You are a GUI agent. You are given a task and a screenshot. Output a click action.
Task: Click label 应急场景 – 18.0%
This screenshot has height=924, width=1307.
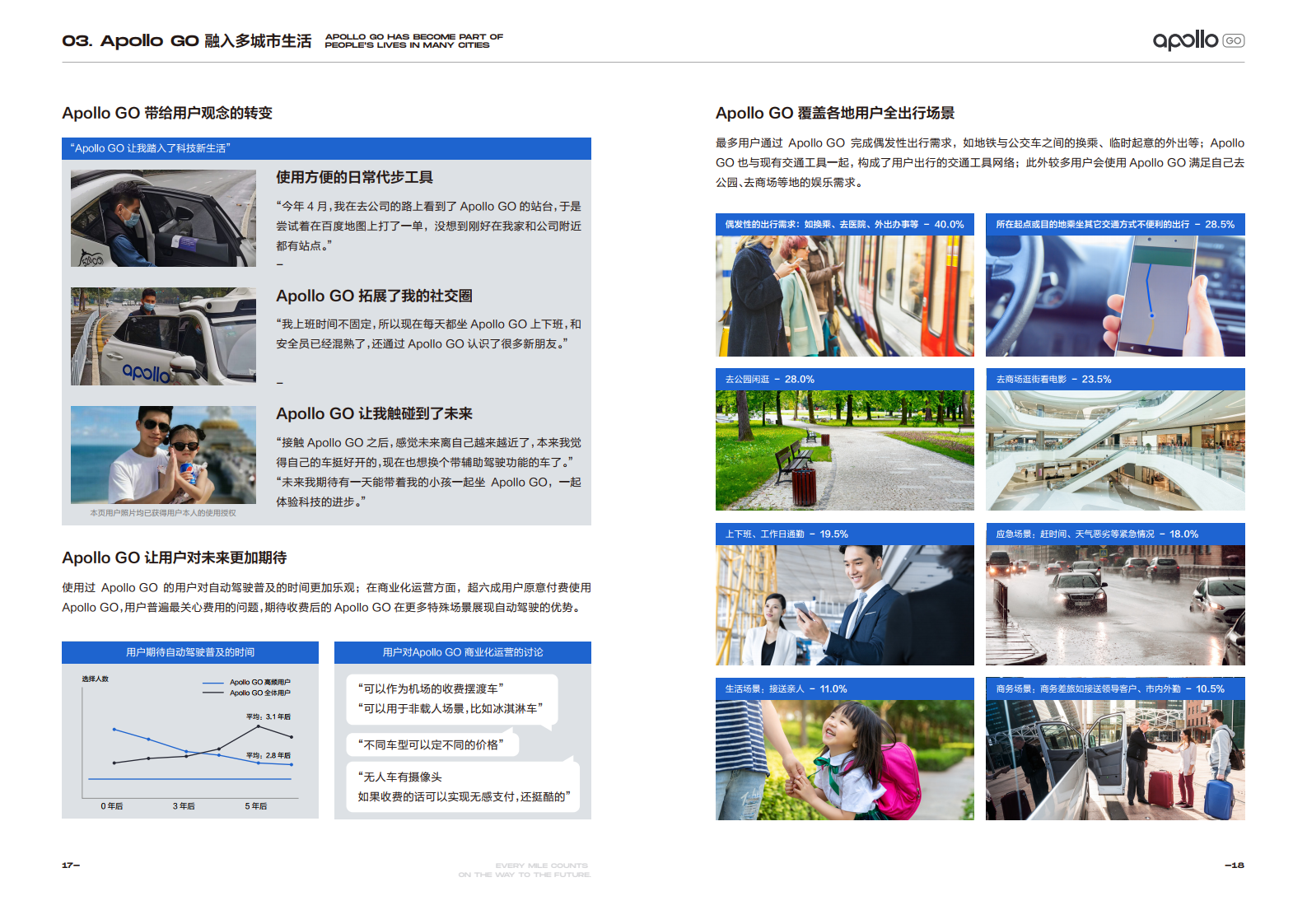tap(1115, 534)
